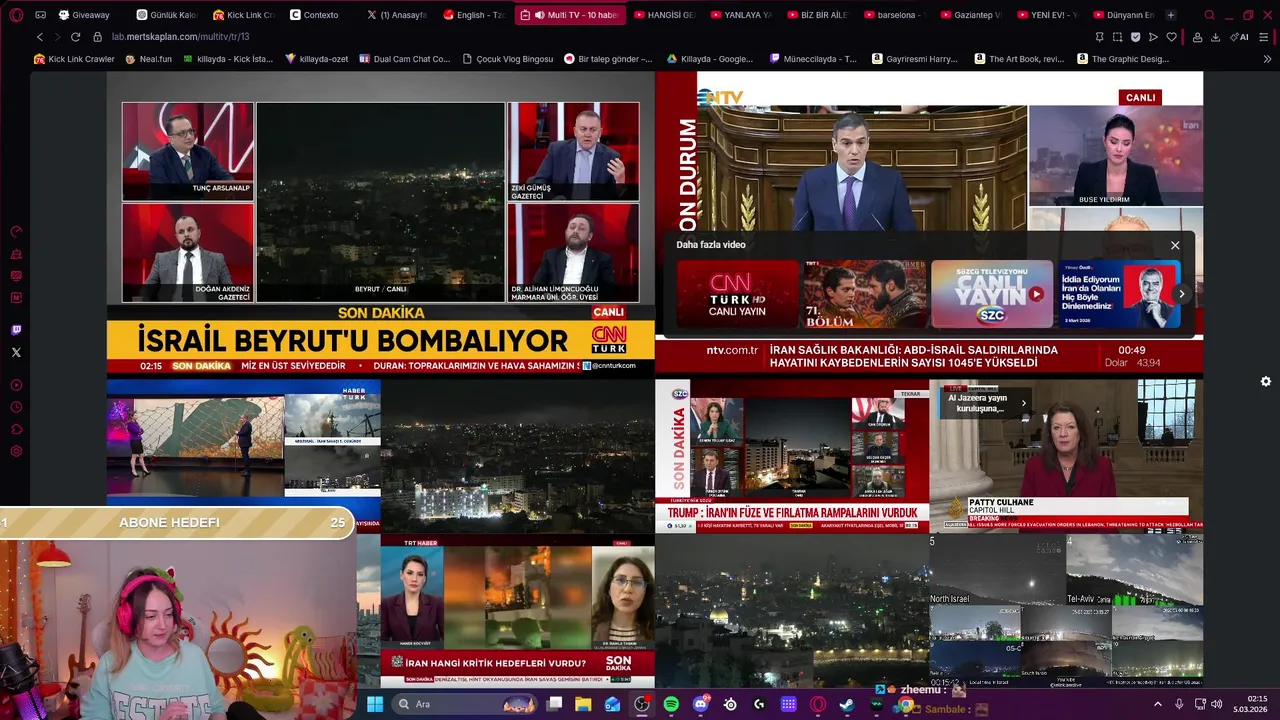The width and height of the screenshot is (1280, 720).
Task: Open X panel in the Opera sidebar
Action: (16, 352)
